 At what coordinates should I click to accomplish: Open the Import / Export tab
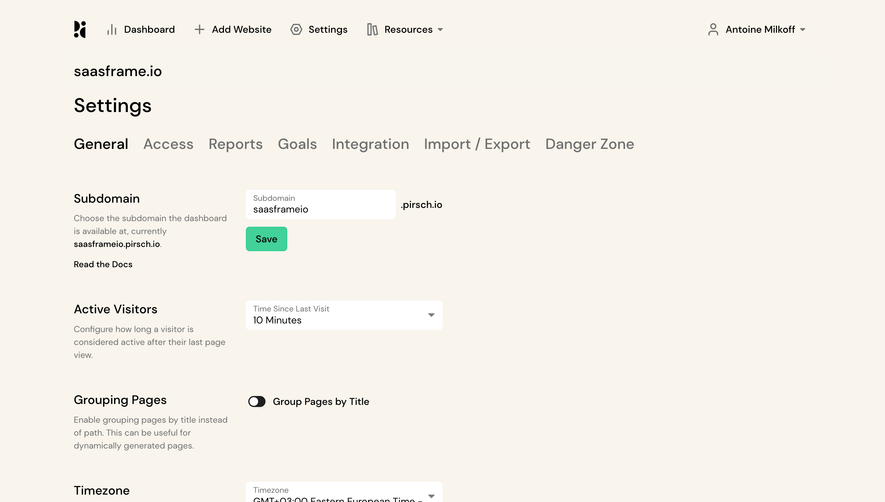[477, 144]
